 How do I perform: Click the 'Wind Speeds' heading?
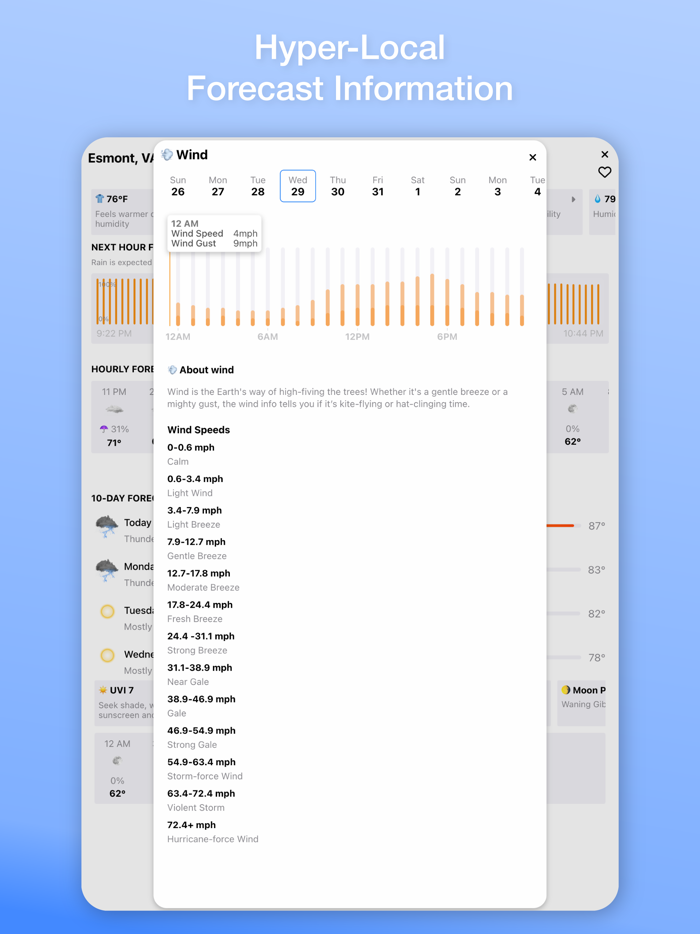pyautogui.click(x=198, y=430)
